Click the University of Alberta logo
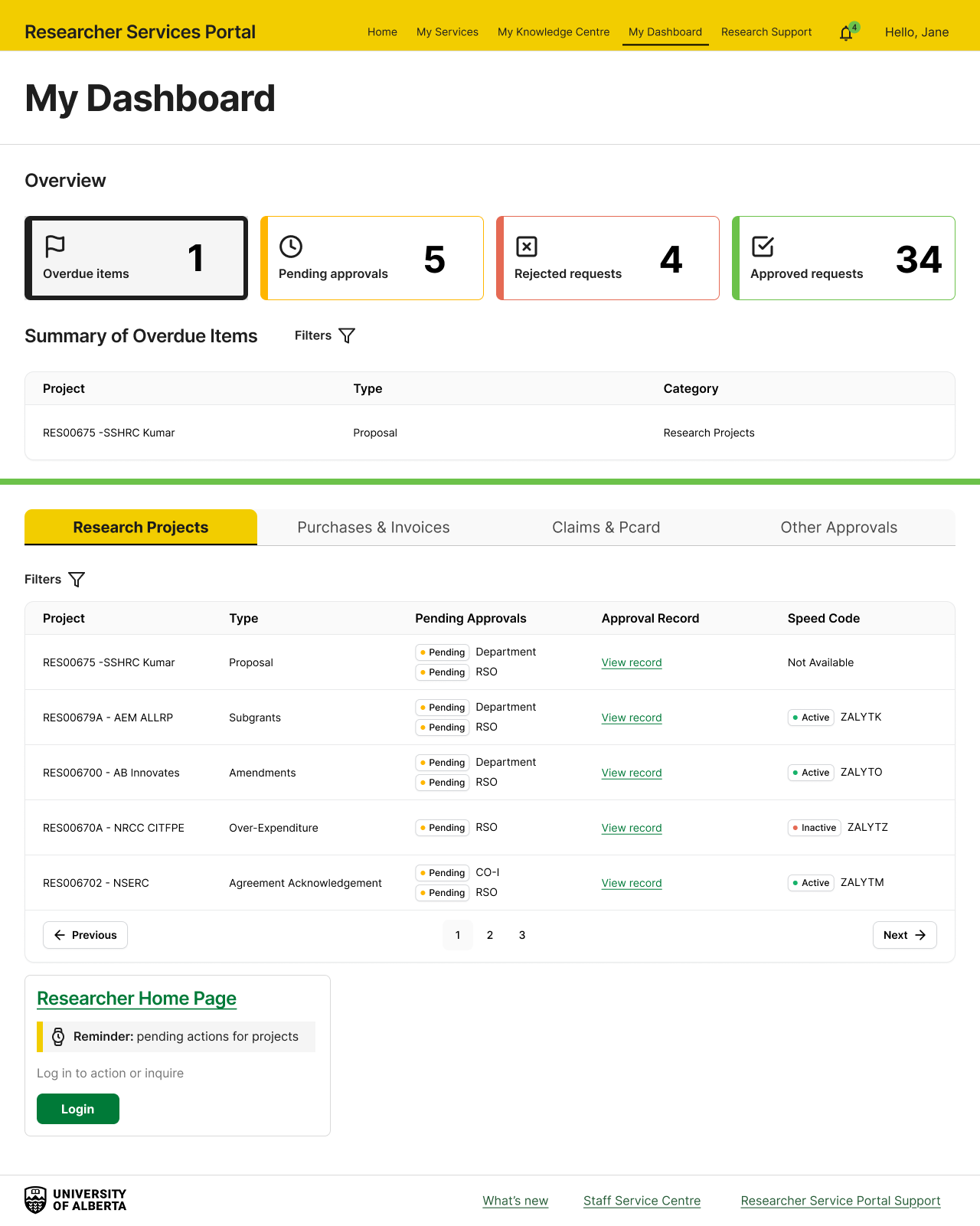The width and height of the screenshot is (980, 1226). pyautogui.click(x=75, y=1200)
